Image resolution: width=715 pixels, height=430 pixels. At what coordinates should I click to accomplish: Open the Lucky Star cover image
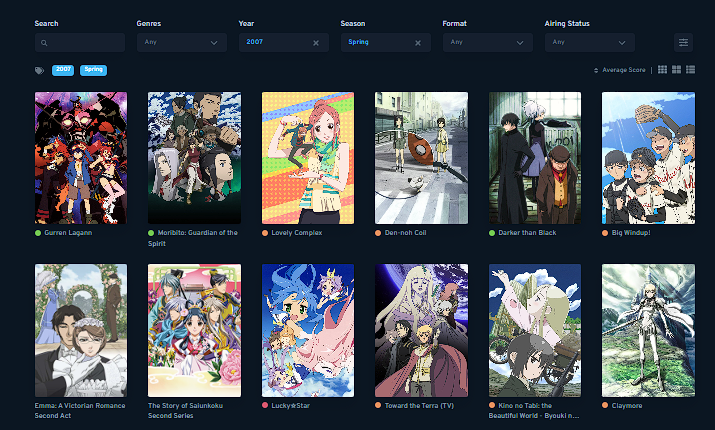tap(308, 331)
